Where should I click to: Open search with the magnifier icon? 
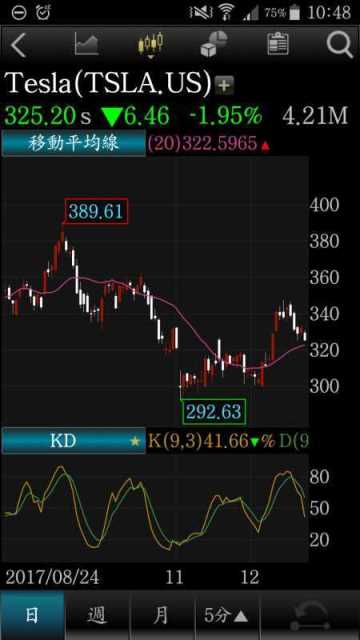(340, 45)
